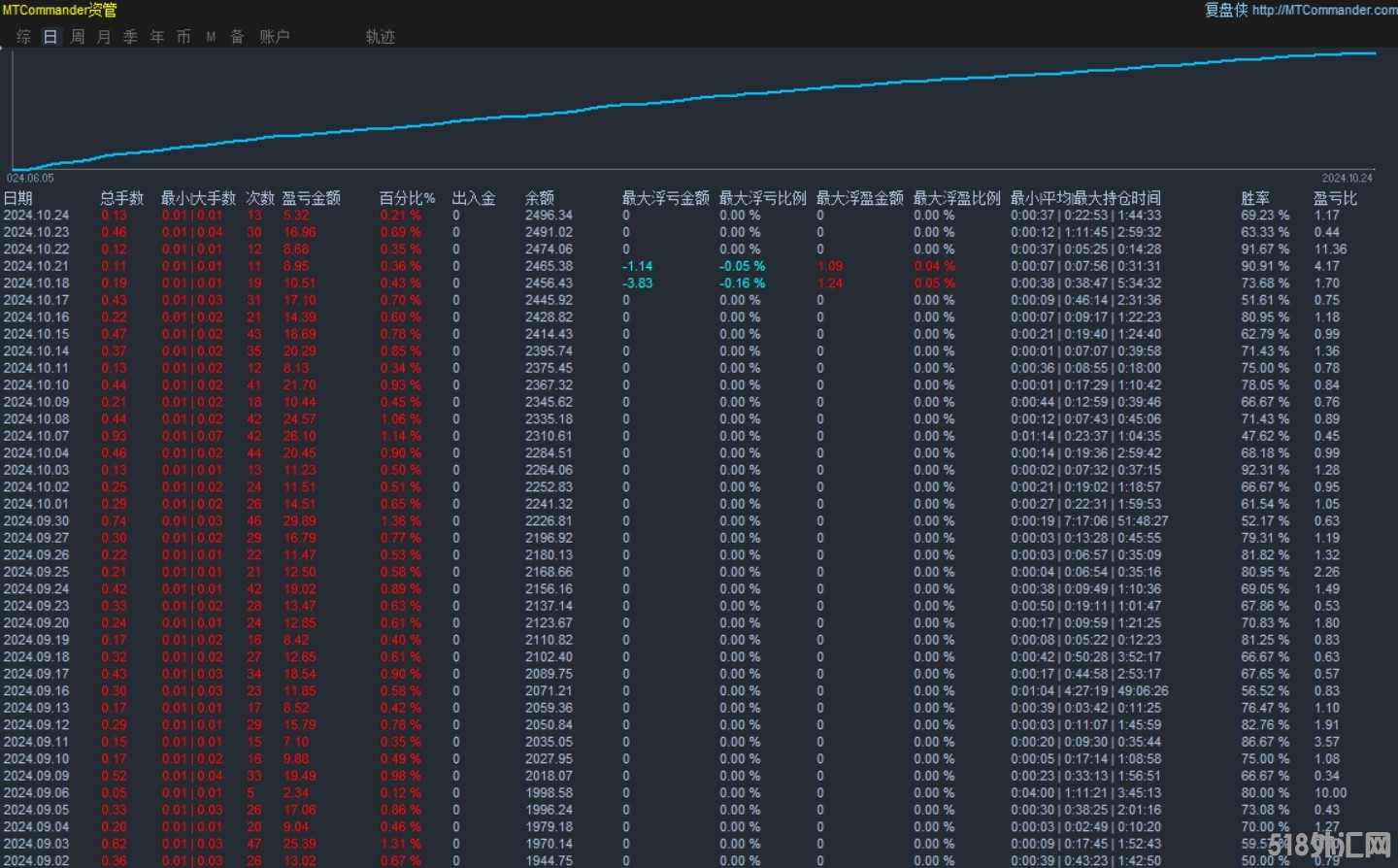Click the 日期 date column header

point(18,198)
